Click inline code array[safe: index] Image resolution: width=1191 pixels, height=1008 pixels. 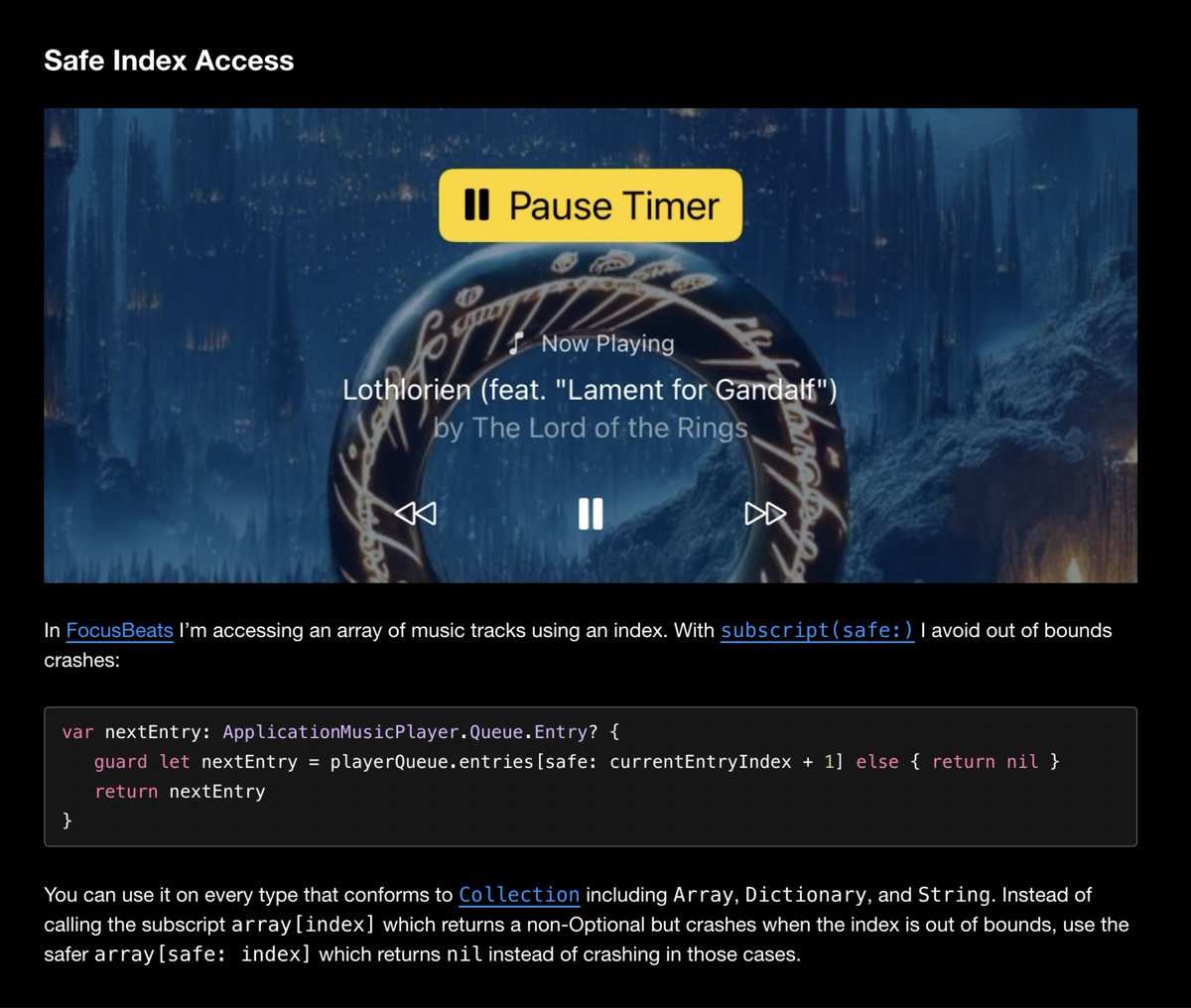(x=201, y=954)
